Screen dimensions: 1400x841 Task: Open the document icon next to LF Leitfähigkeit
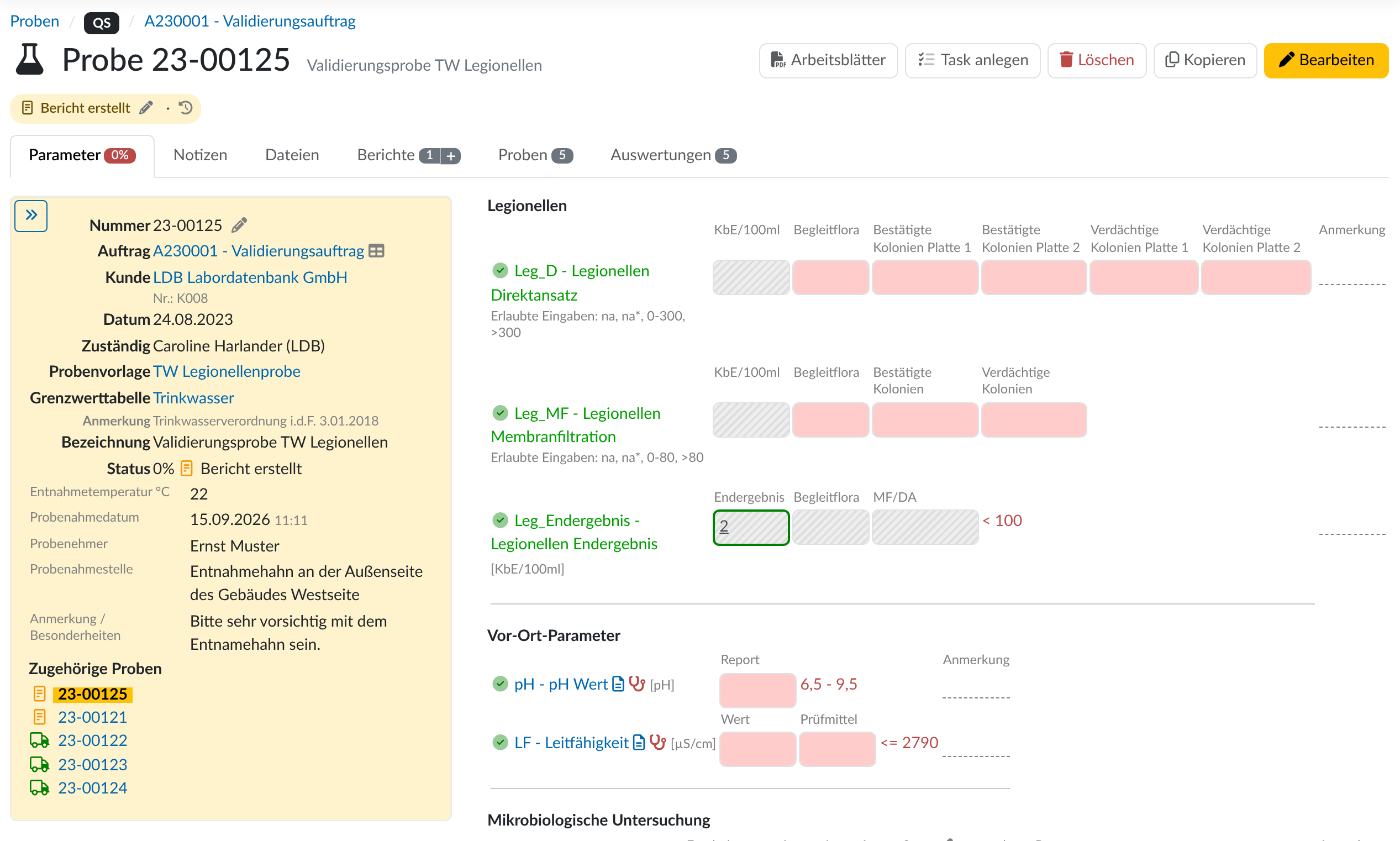[x=639, y=743]
